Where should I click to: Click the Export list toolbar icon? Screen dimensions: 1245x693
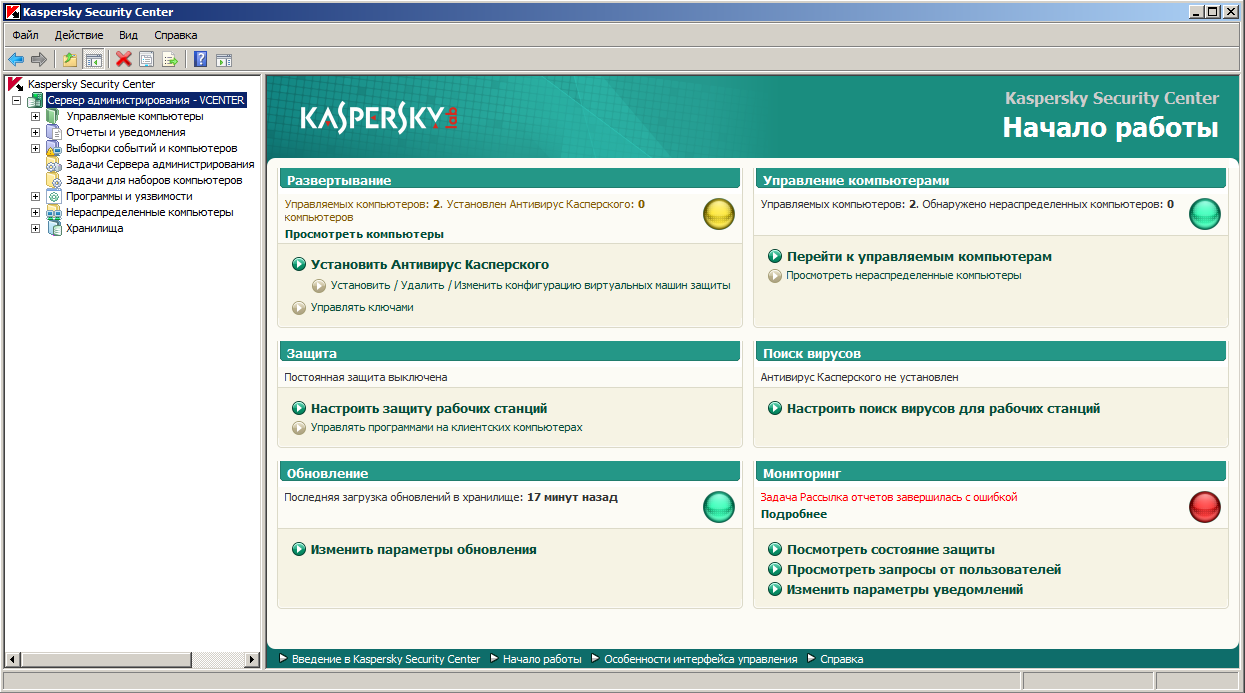click(170, 60)
